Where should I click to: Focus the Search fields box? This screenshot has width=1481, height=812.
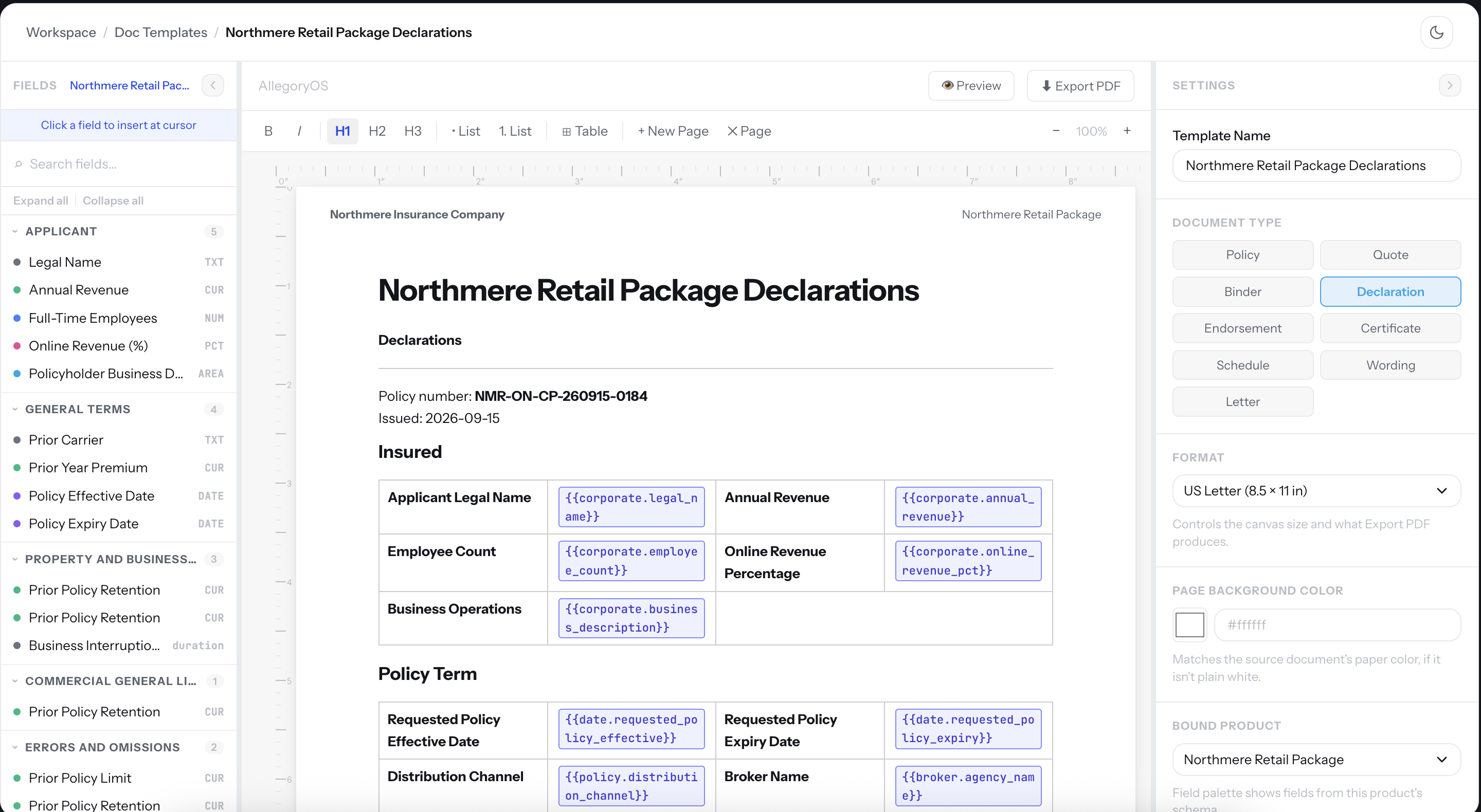[x=118, y=164]
